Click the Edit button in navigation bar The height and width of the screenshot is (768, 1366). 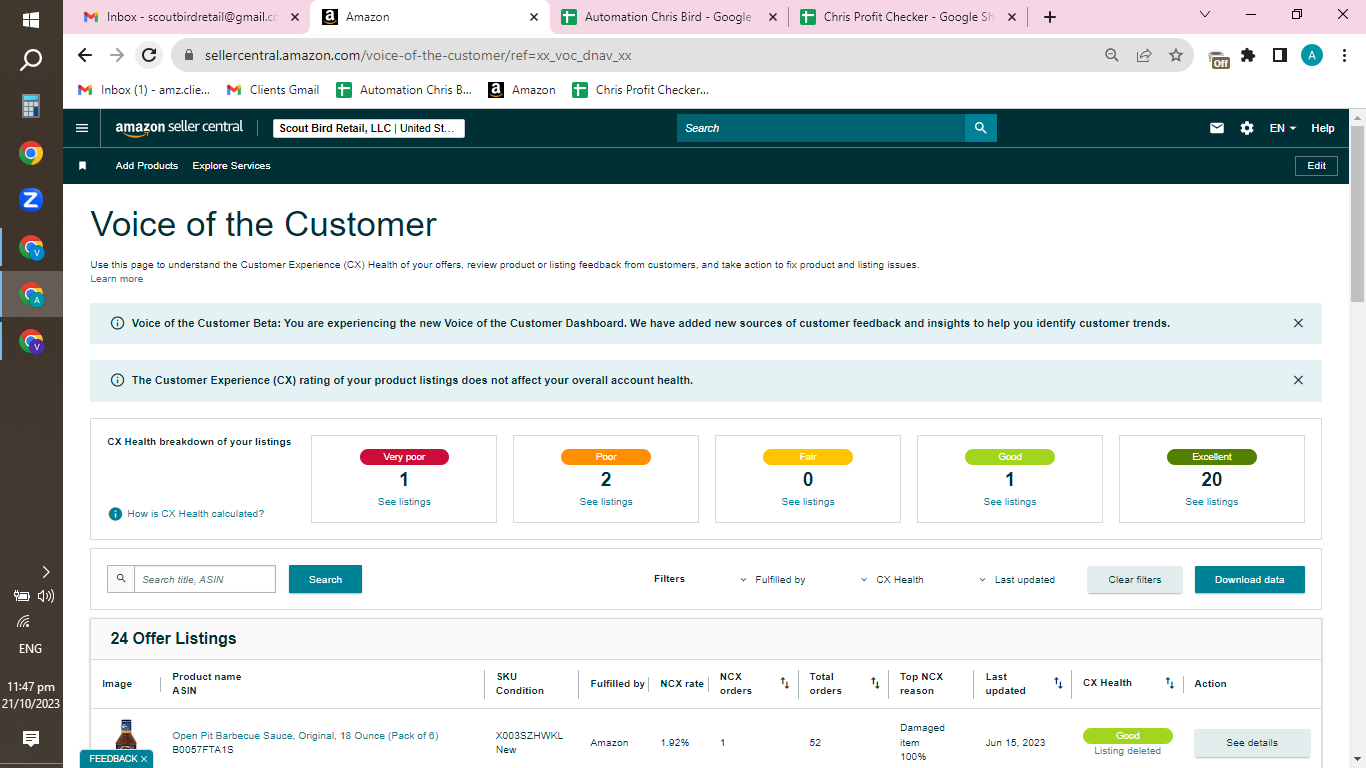tap(1317, 166)
